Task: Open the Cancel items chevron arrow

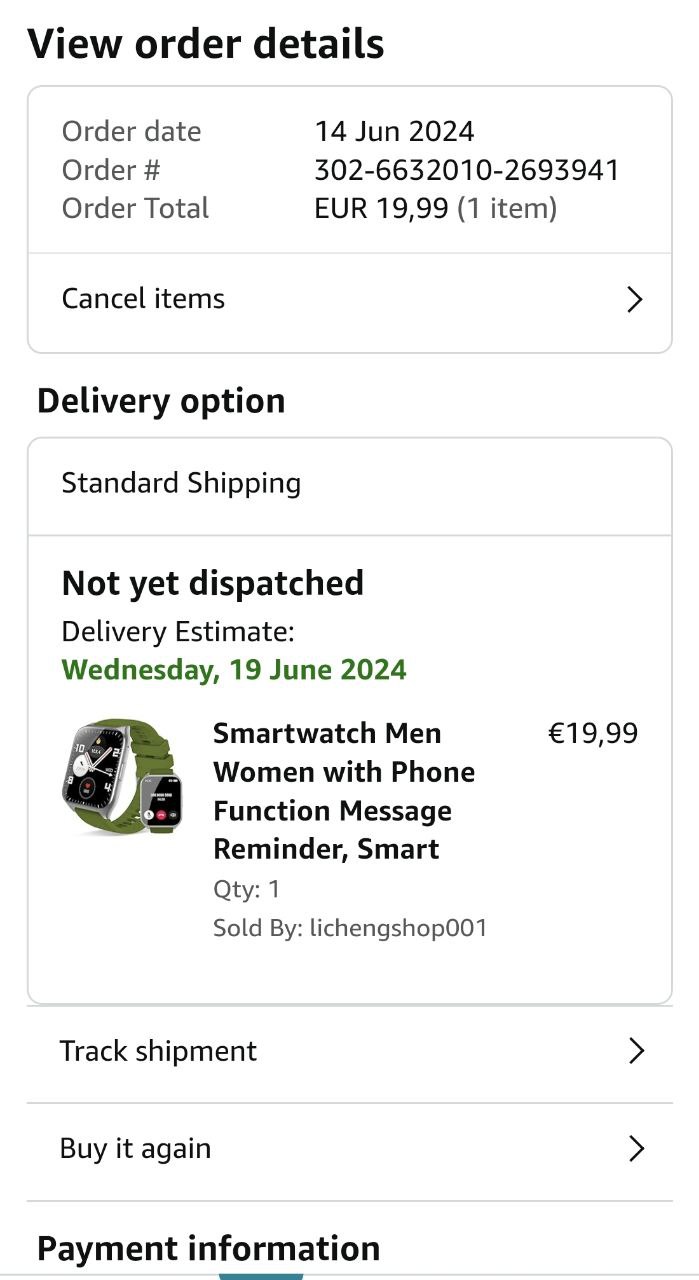Action: 634,299
